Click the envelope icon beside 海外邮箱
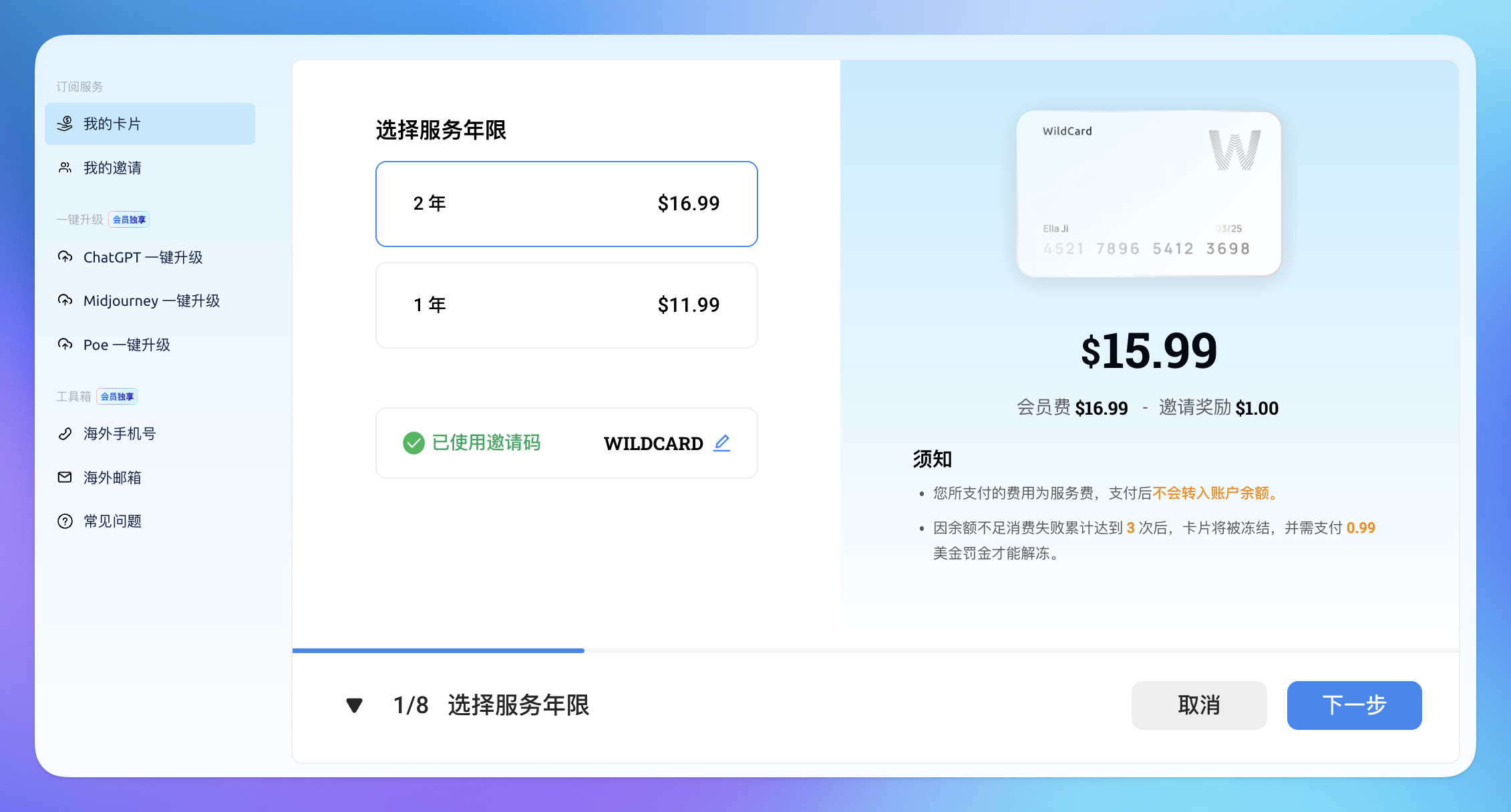Viewport: 1511px width, 812px height. (65, 477)
